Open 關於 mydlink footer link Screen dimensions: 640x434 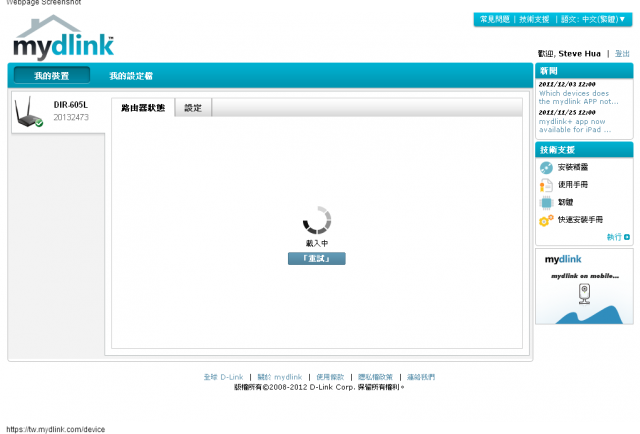point(280,377)
